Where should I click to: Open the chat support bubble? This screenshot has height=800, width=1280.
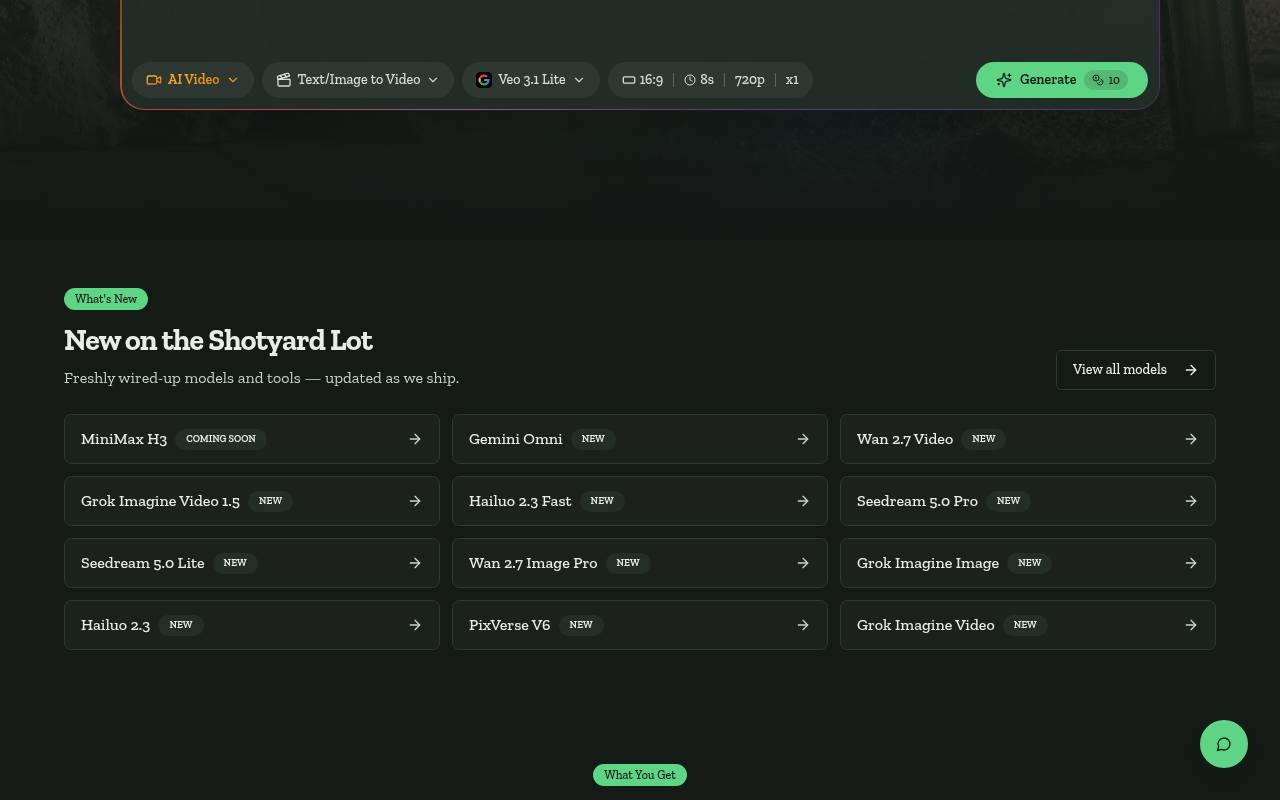1224,744
